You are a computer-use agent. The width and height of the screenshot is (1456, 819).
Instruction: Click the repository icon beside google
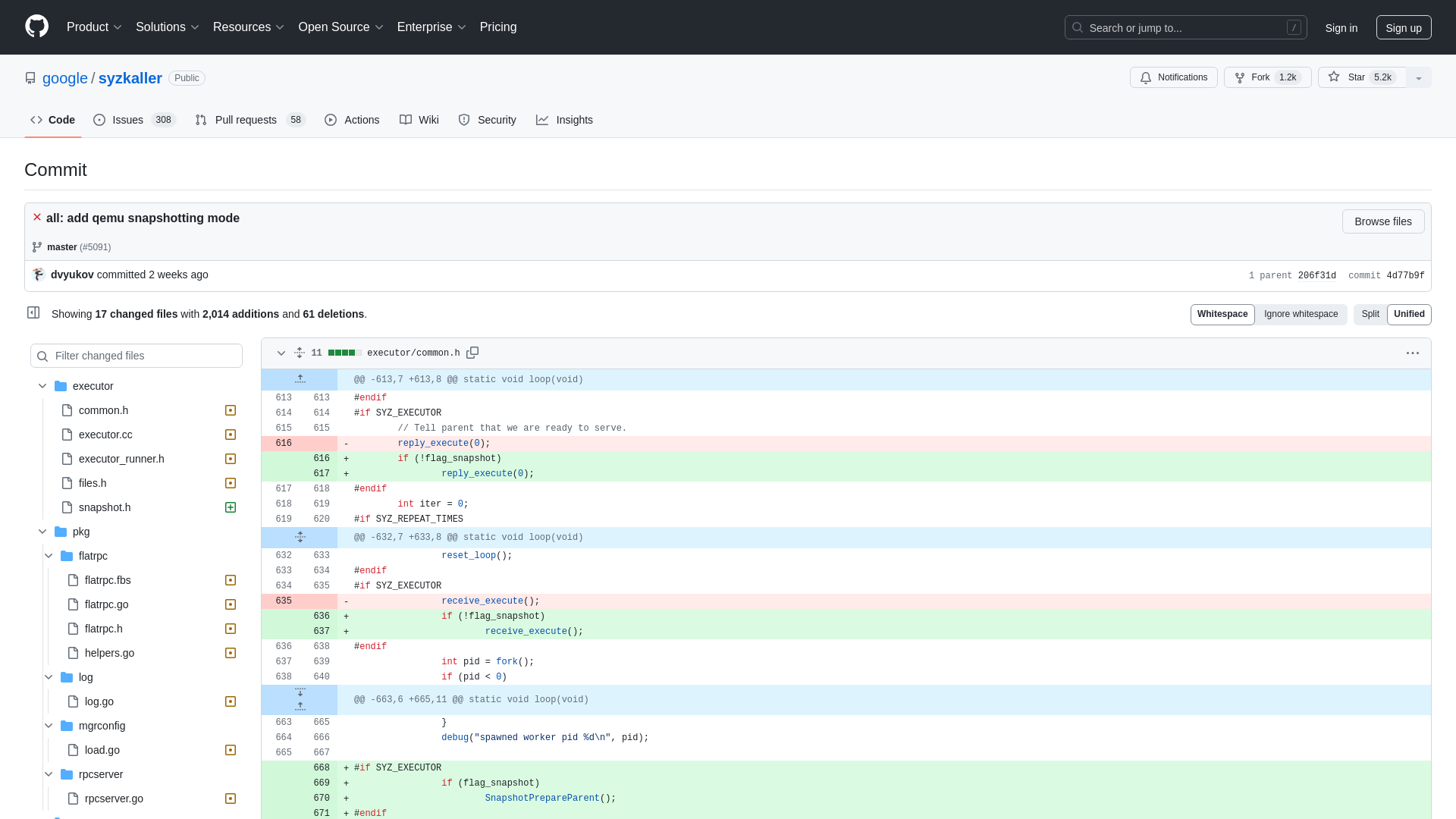(x=30, y=78)
